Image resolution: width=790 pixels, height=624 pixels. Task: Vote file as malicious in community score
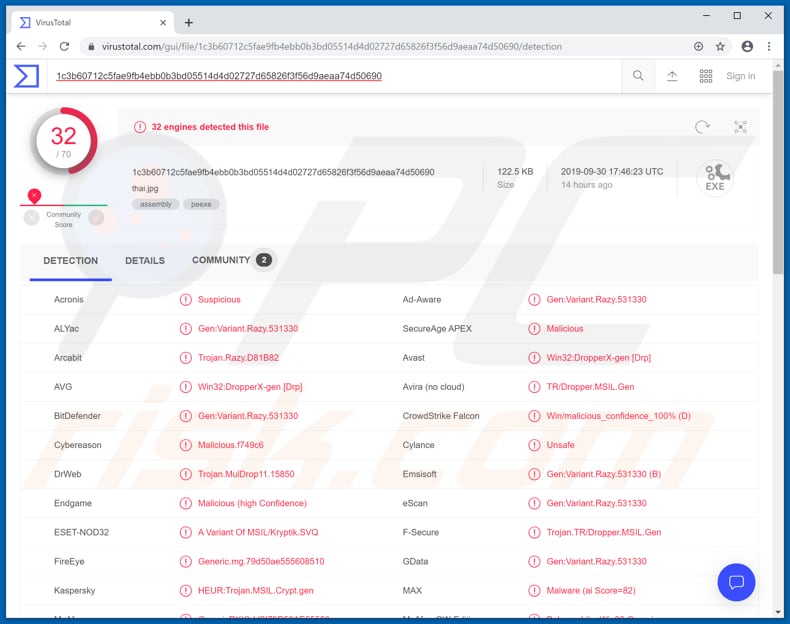pyautogui.click(x=31, y=218)
